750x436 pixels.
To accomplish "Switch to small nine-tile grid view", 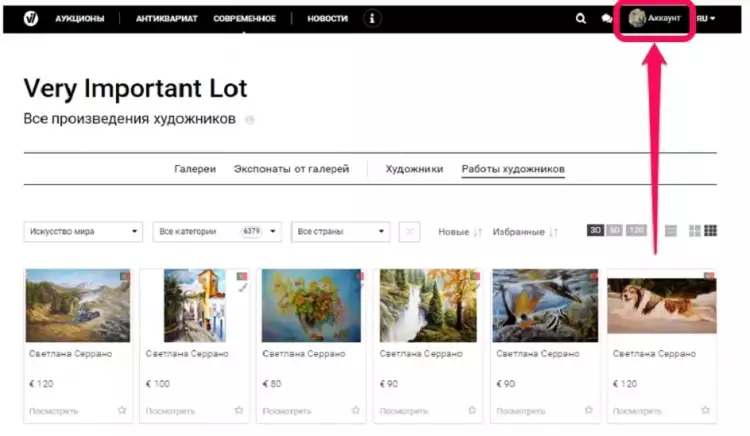I will tap(710, 231).
